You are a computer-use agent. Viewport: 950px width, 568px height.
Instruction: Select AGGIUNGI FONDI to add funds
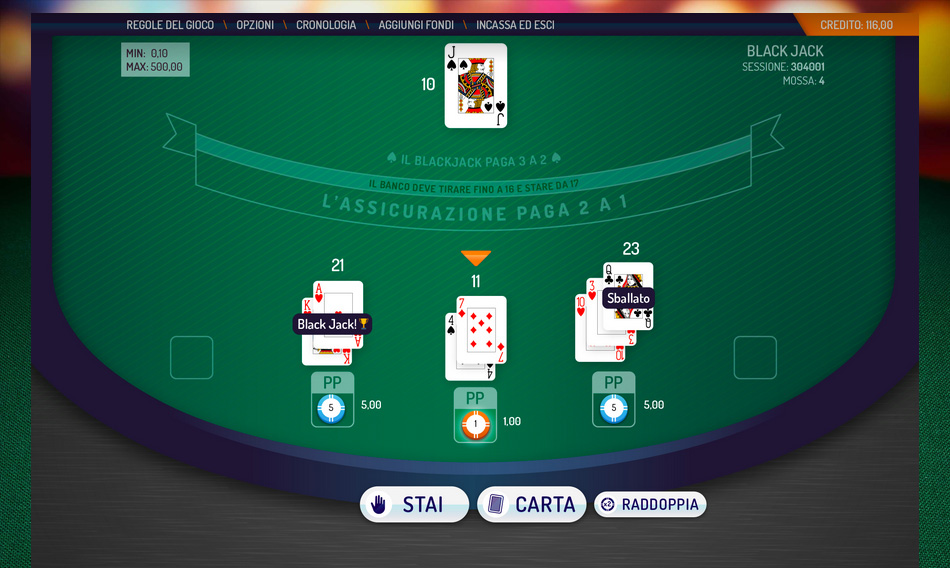tap(416, 25)
